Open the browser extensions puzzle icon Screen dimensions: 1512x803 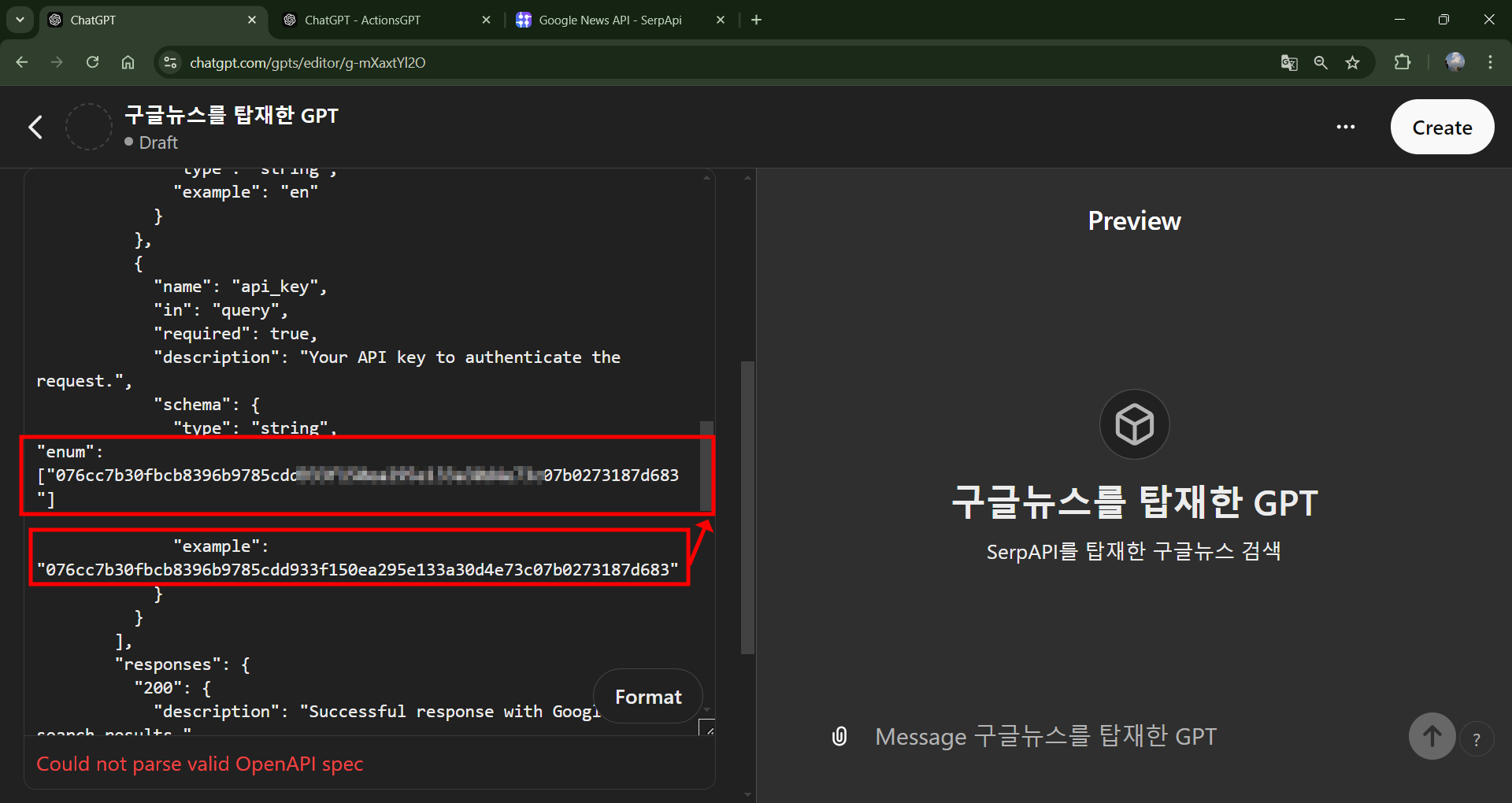click(1403, 62)
